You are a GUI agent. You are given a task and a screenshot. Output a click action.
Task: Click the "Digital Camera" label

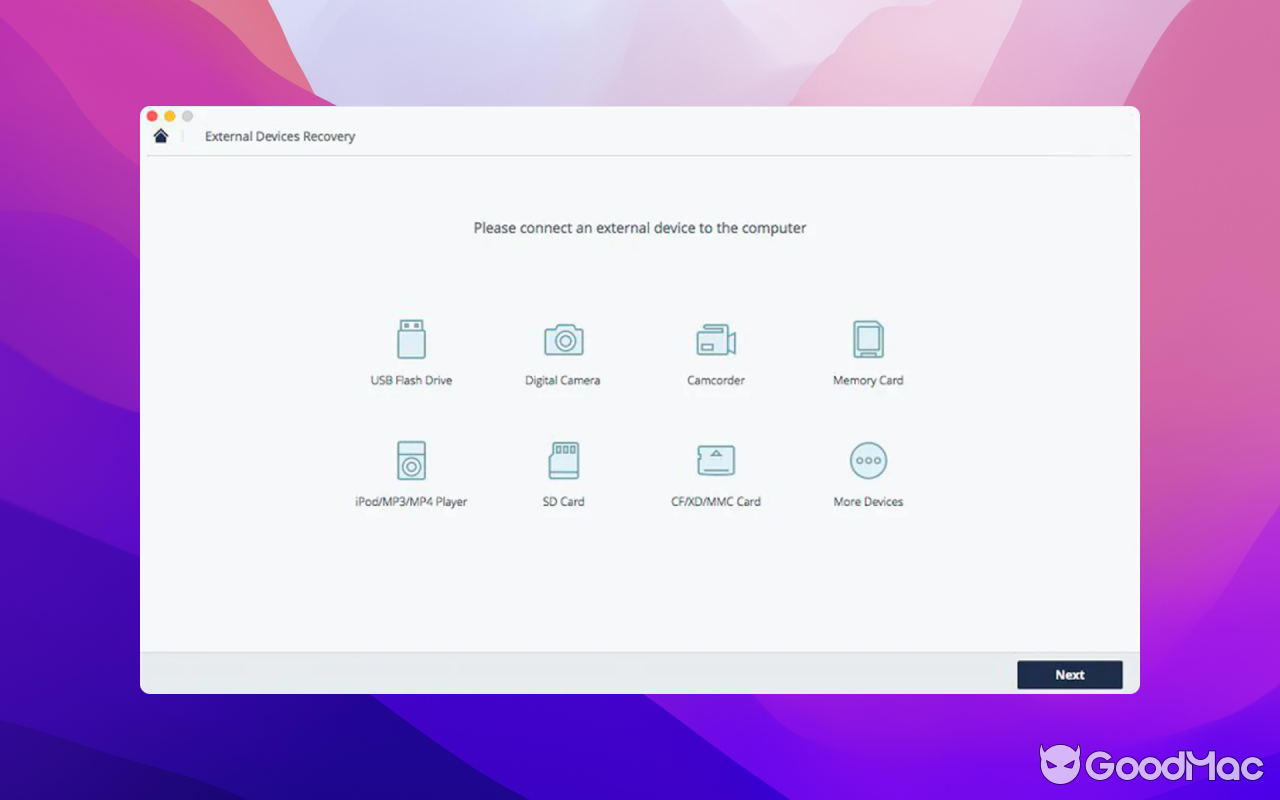click(563, 380)
